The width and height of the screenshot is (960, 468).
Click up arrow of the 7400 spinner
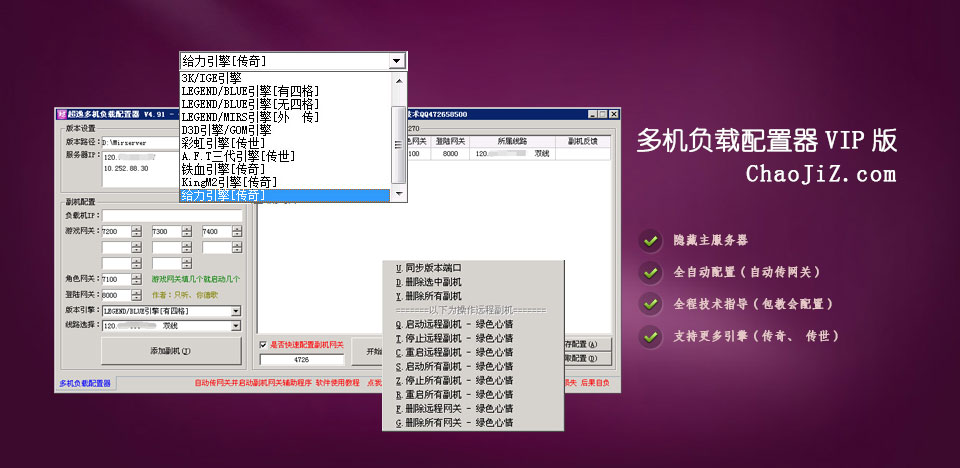[237, 229]
